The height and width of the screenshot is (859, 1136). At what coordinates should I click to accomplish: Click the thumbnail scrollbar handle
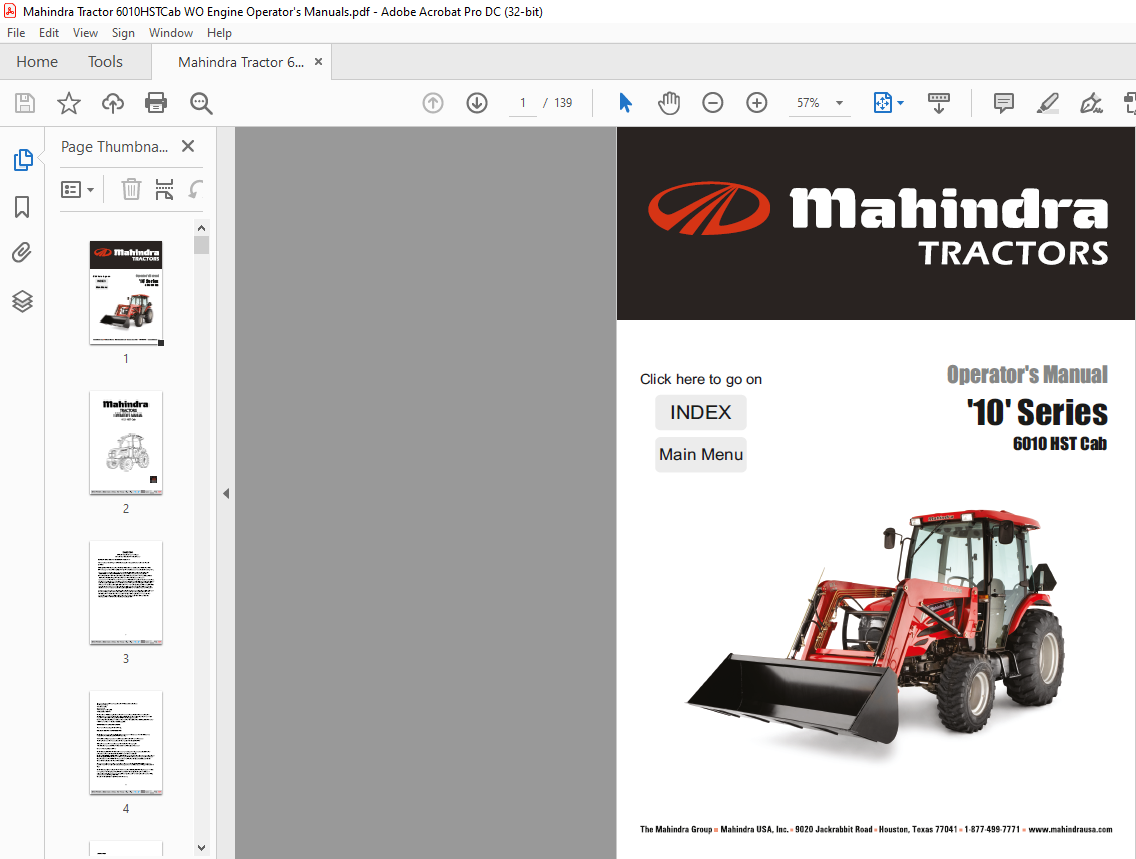[201, 245]
